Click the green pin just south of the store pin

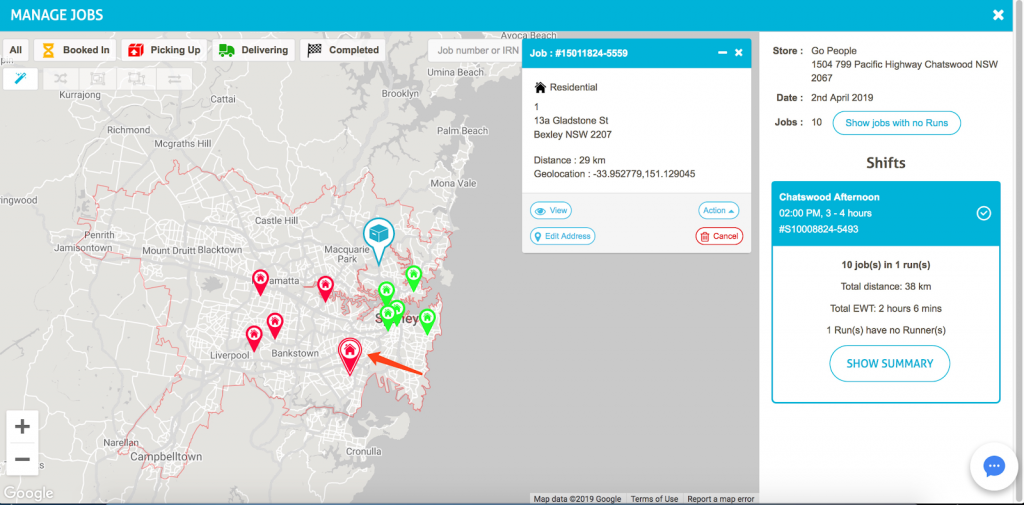[x=387, y=293]
